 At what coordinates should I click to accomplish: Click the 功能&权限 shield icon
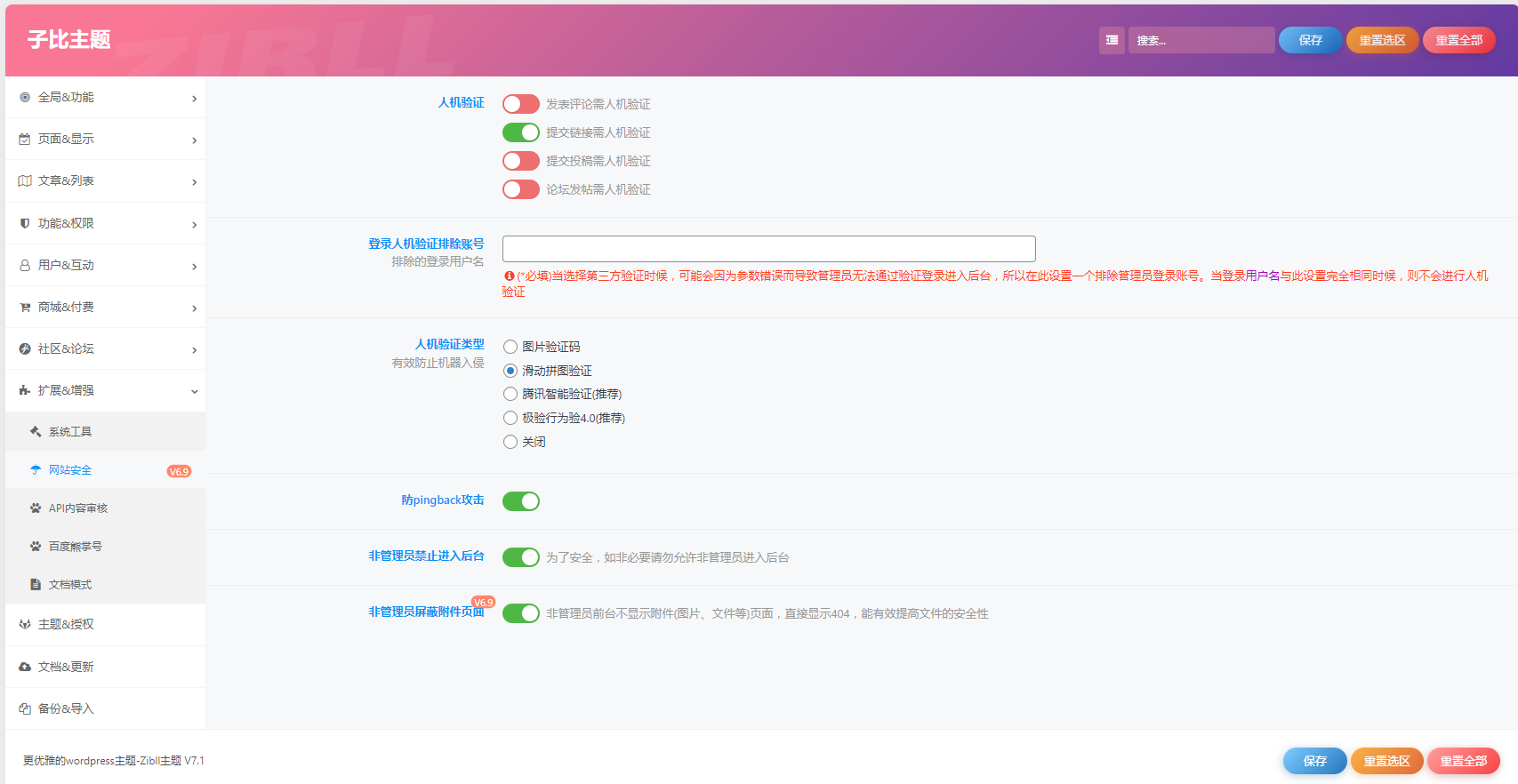coord(25,223)
